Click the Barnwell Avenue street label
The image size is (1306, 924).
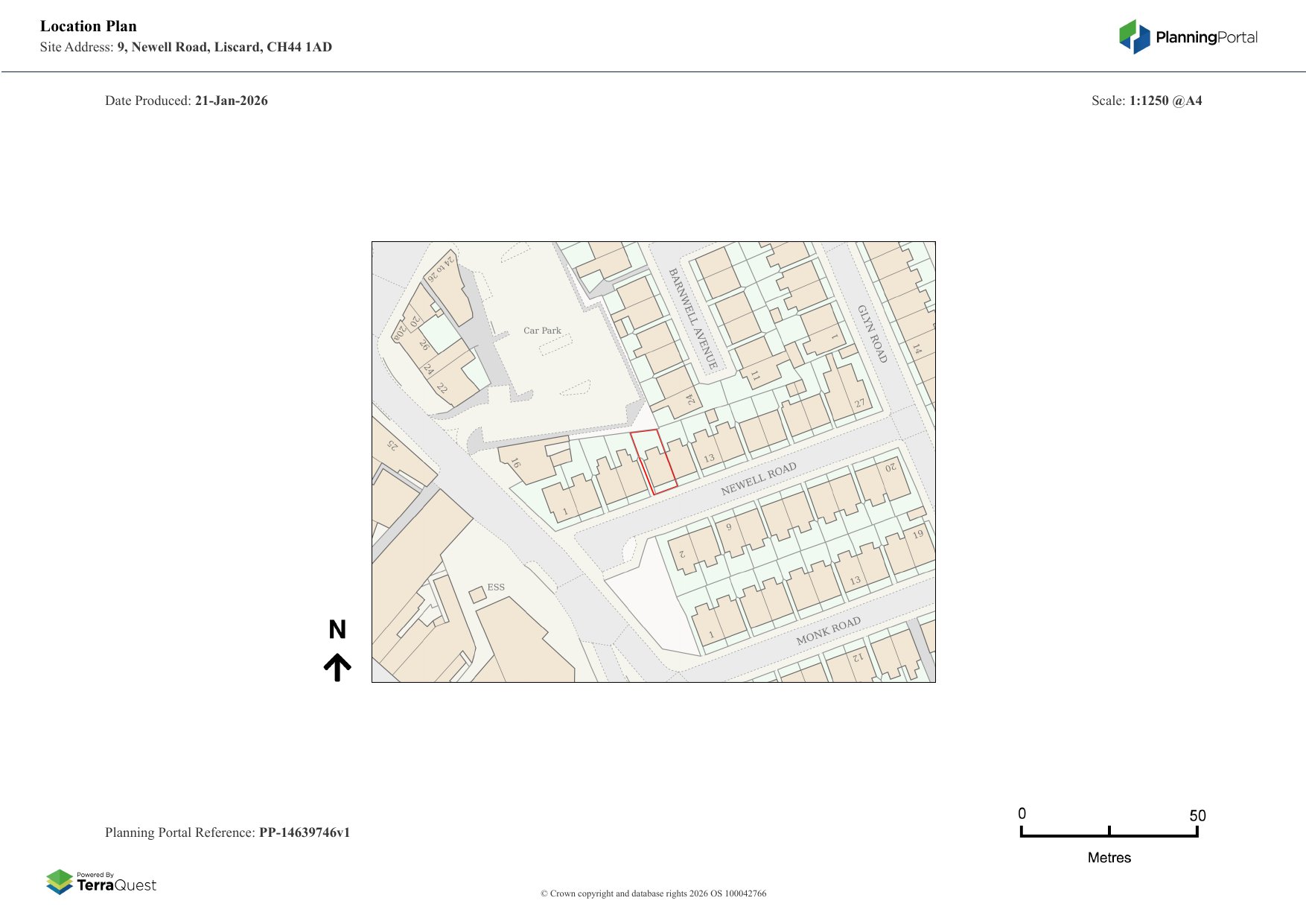coord(692,319)
